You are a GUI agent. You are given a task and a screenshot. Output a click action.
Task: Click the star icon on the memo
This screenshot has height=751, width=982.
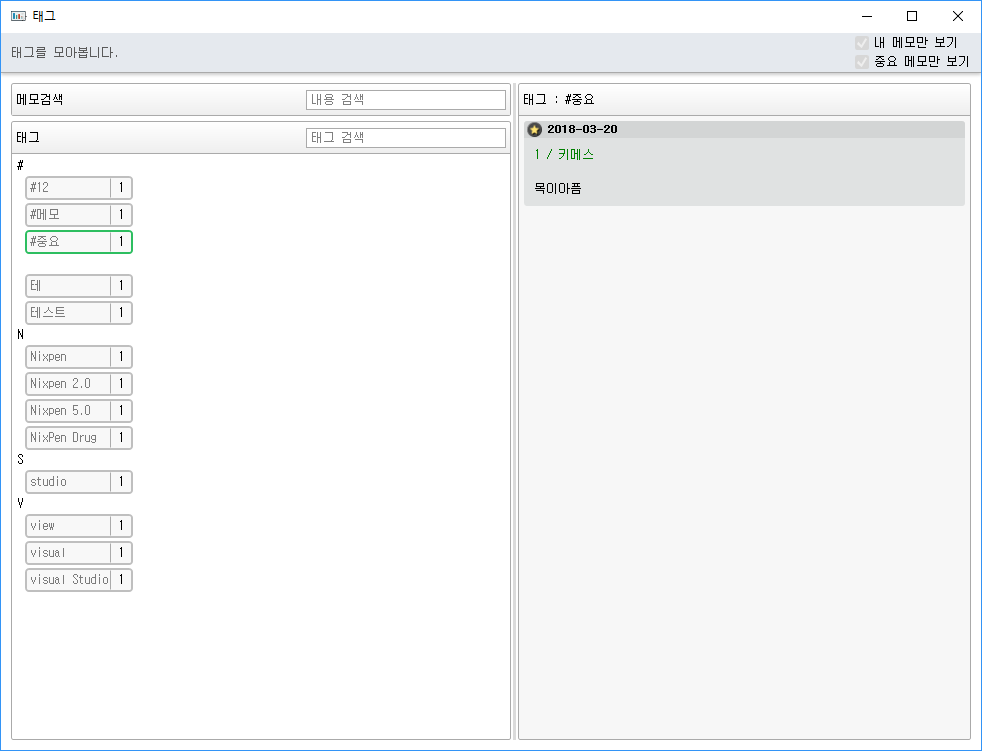(x=535, y=130)
